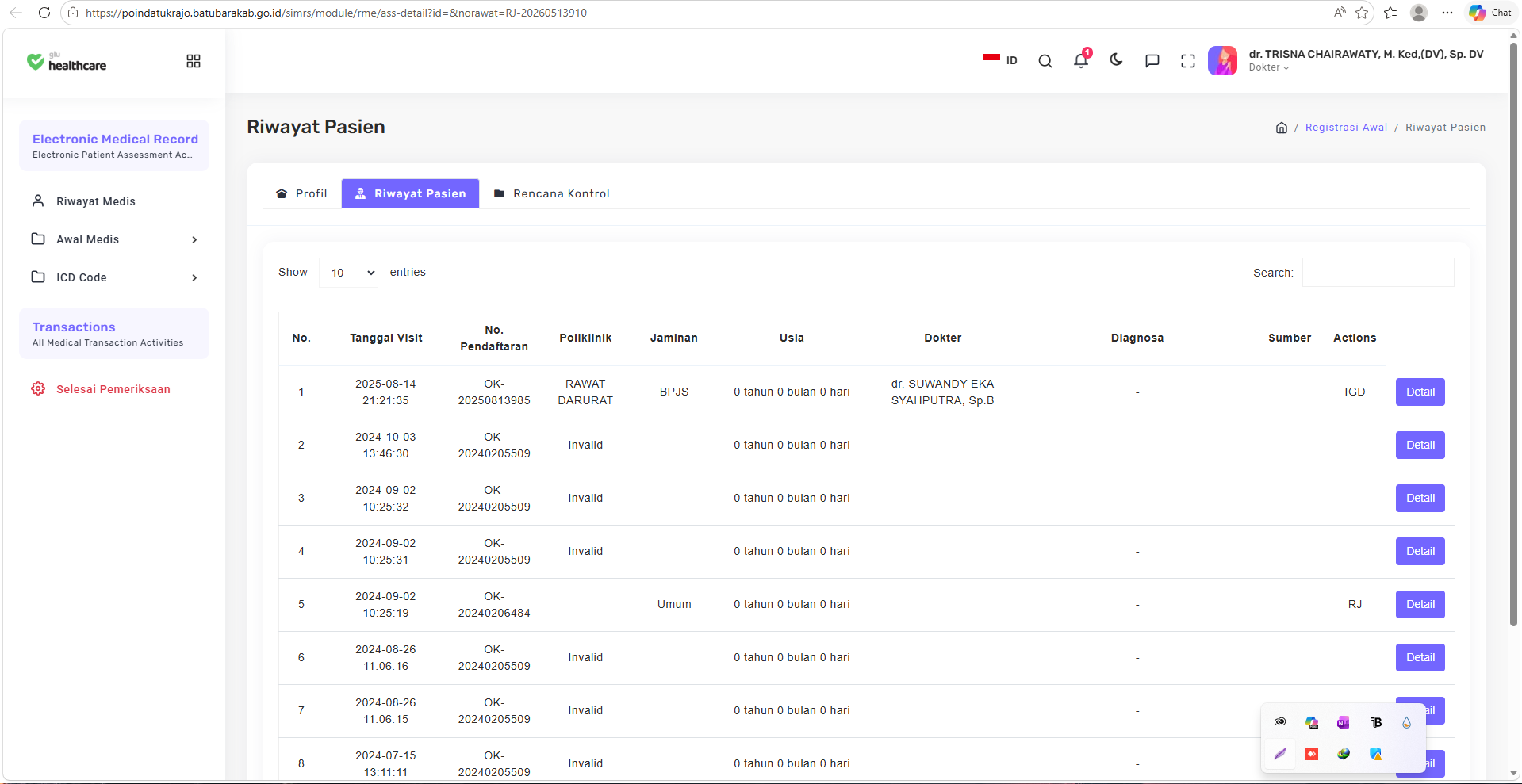The width and height of the screenshot is (1522, 784).
Task: Open the chat messages icon in the header
Action: click(x=1152, y=61)
